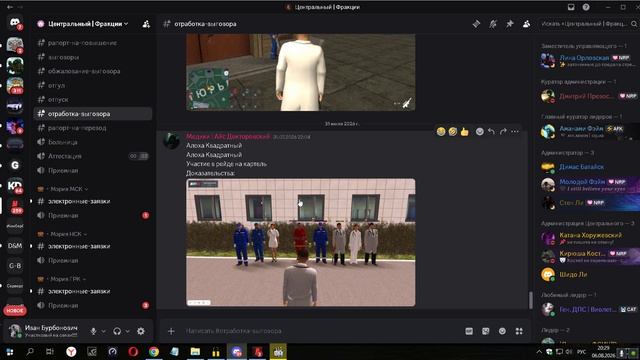This screenshot has width=640, height=360.
Task: Open the server with the G letter icon
Action: click(15, 165)
